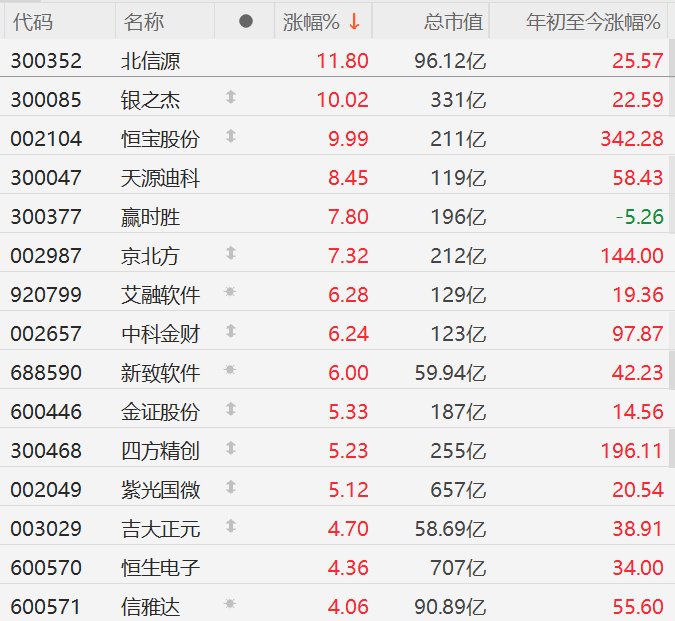Select stock code 600570
Screen dimensions: 675x621
tap(46, 568)
